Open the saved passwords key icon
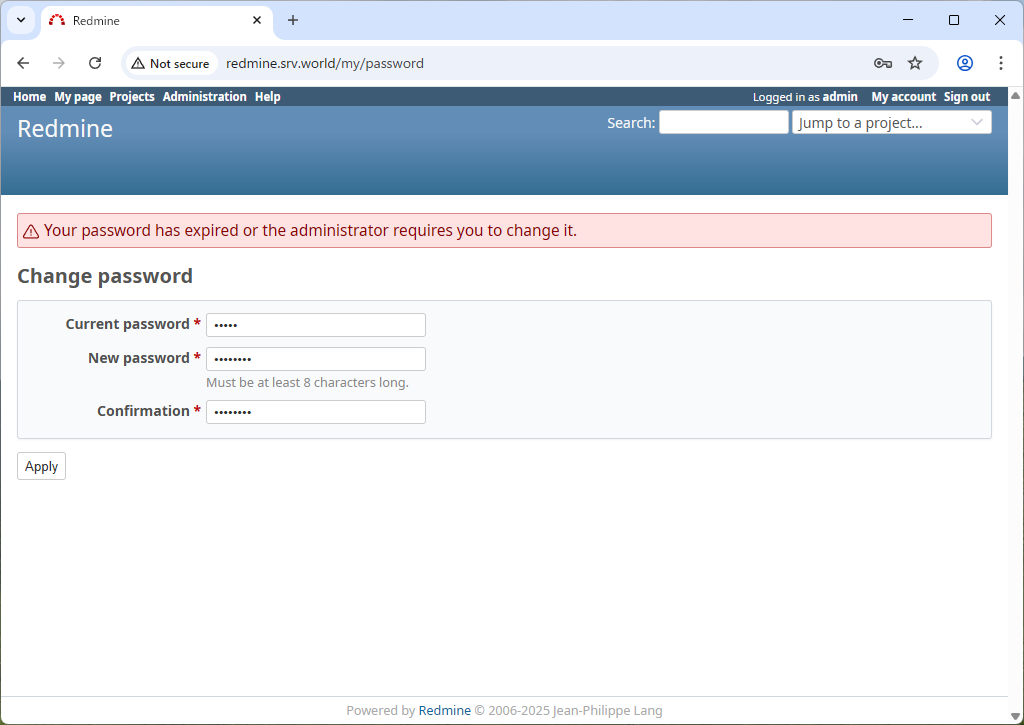Image resolution: width=1024 pixels, height=725 pixels. (x=882, y=63)
